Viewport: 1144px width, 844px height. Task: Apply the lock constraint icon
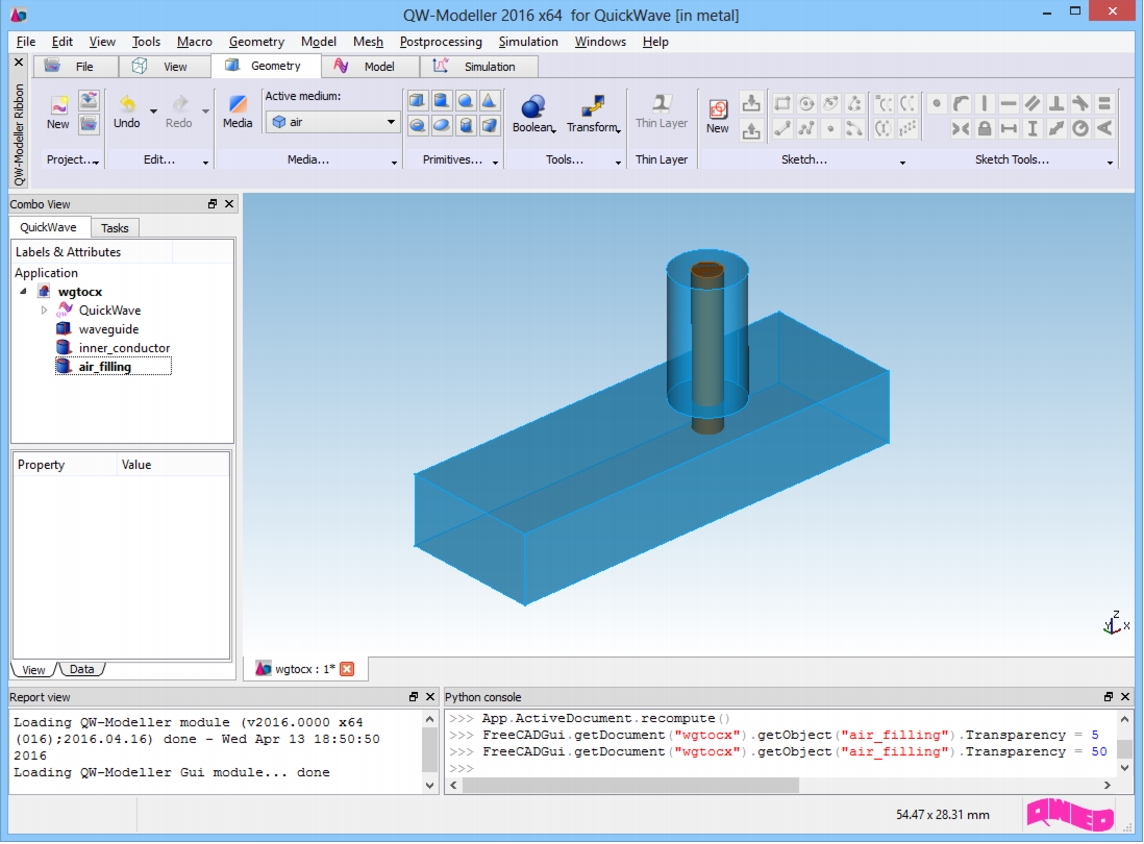tap(984, 129)
